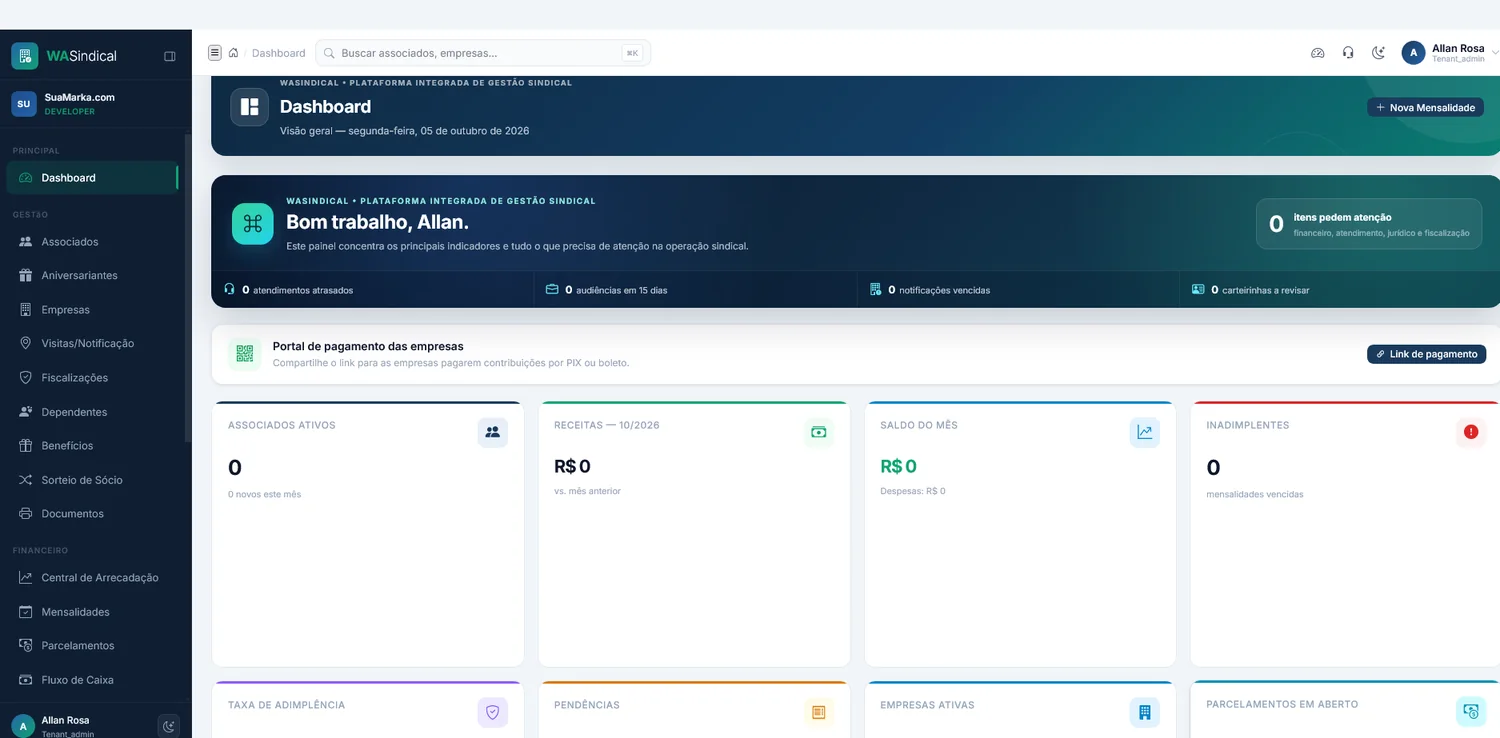Open Mensalidades in the sidebar
Screen dimensions: 1500x738
[92, 612]
